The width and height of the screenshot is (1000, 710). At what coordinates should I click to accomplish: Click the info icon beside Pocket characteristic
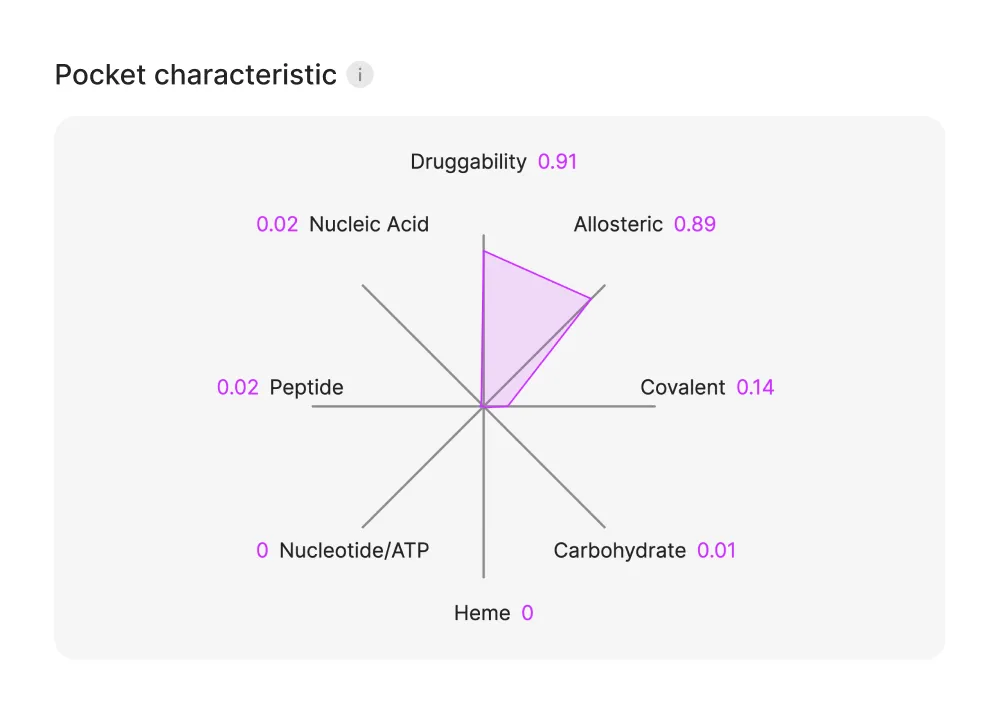[x=360, y=75]
